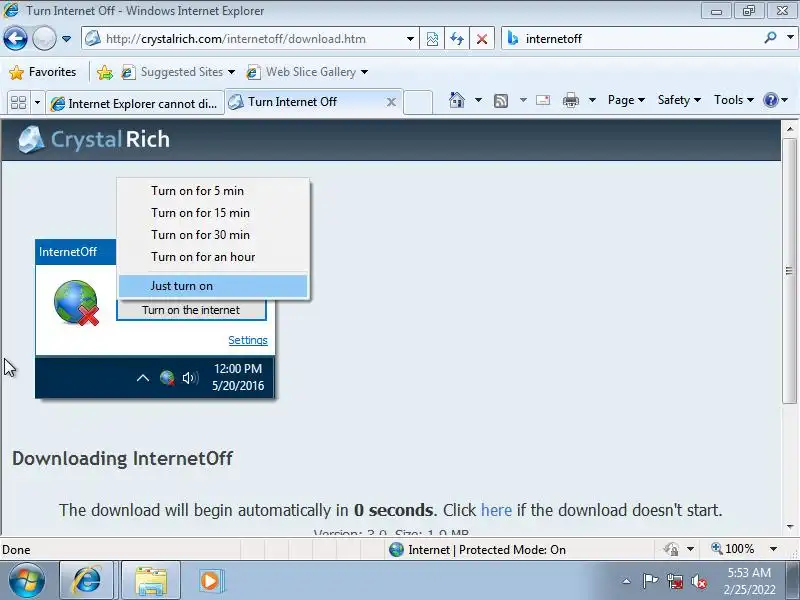Open Windows Media Player from taskbar
Image resolution: width=800 pixels, height=600 pixels.
pyautogui.click(x=210, y=581)
